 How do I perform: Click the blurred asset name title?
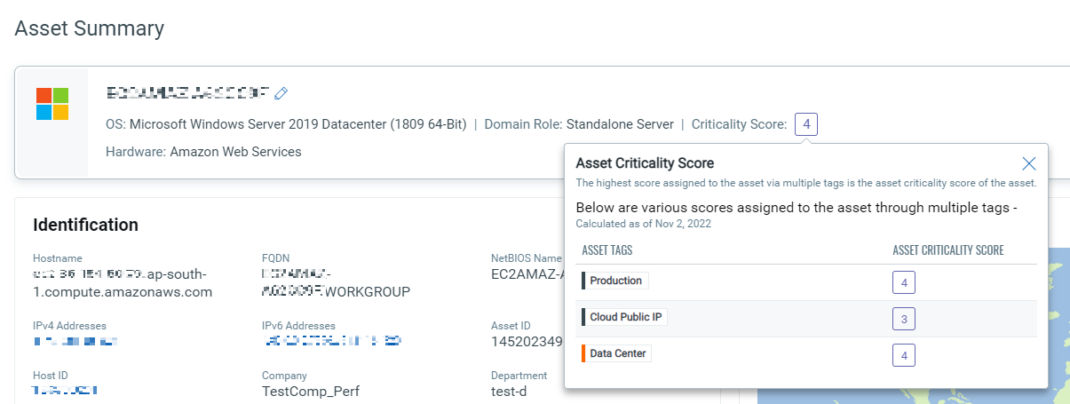coord(188,93)
